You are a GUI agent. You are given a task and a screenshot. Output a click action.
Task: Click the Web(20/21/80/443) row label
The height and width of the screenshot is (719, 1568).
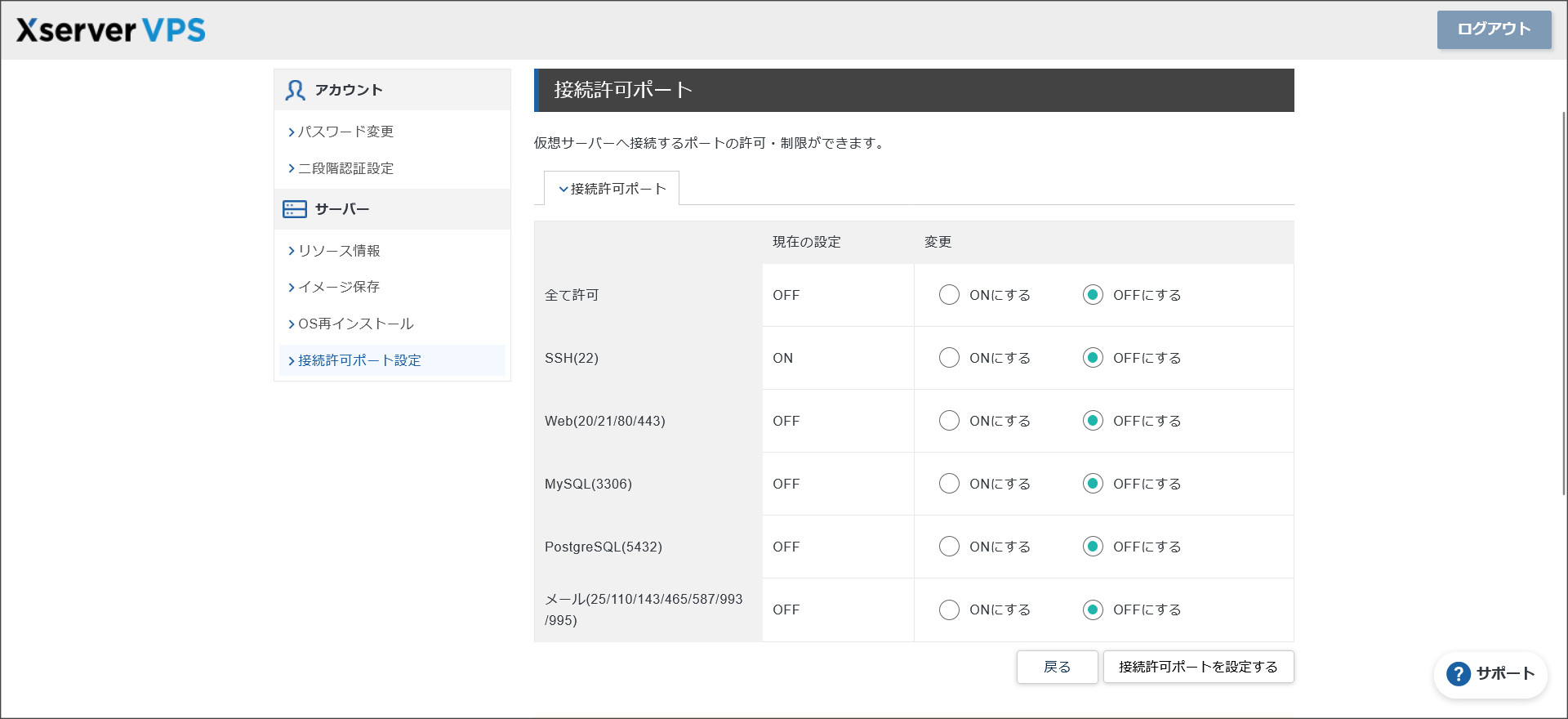point(605,421)
